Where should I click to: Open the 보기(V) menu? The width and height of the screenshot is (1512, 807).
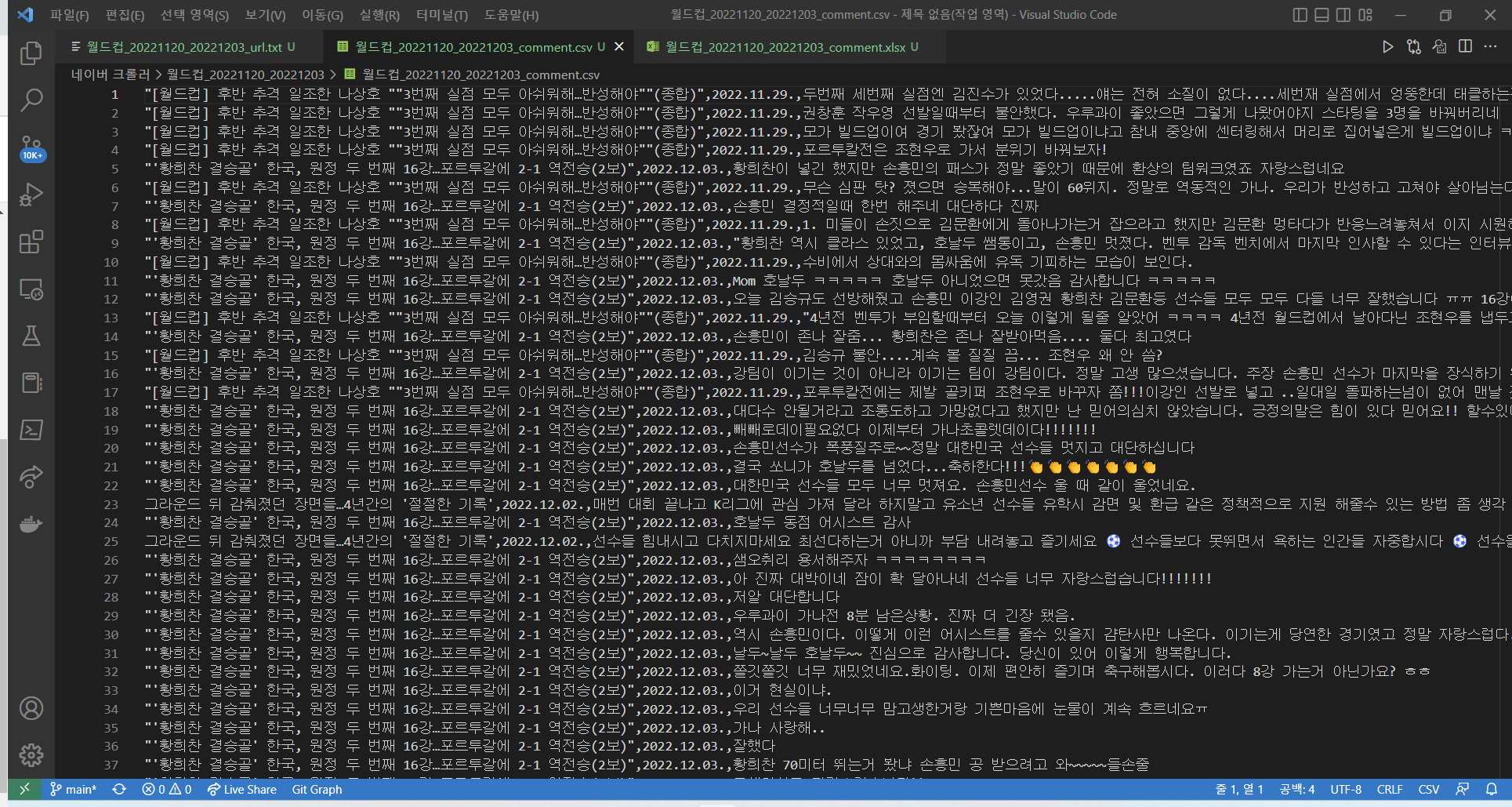point(265,15)
